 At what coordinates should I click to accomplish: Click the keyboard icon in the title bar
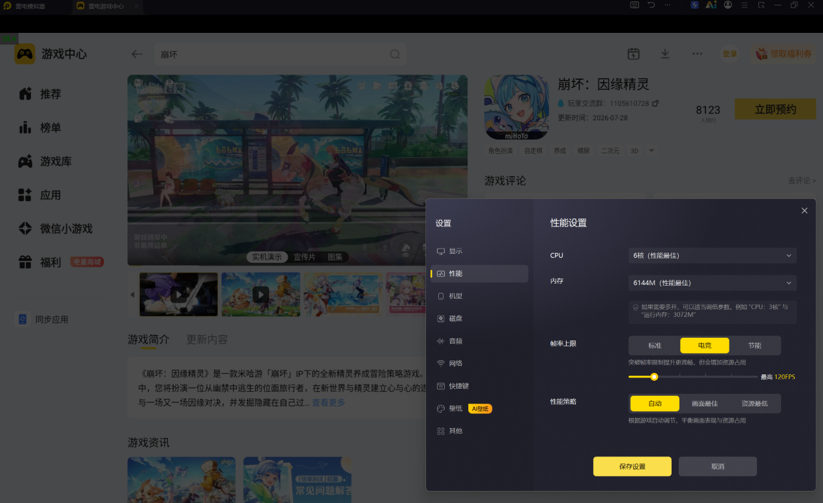(x=634, y=5)
